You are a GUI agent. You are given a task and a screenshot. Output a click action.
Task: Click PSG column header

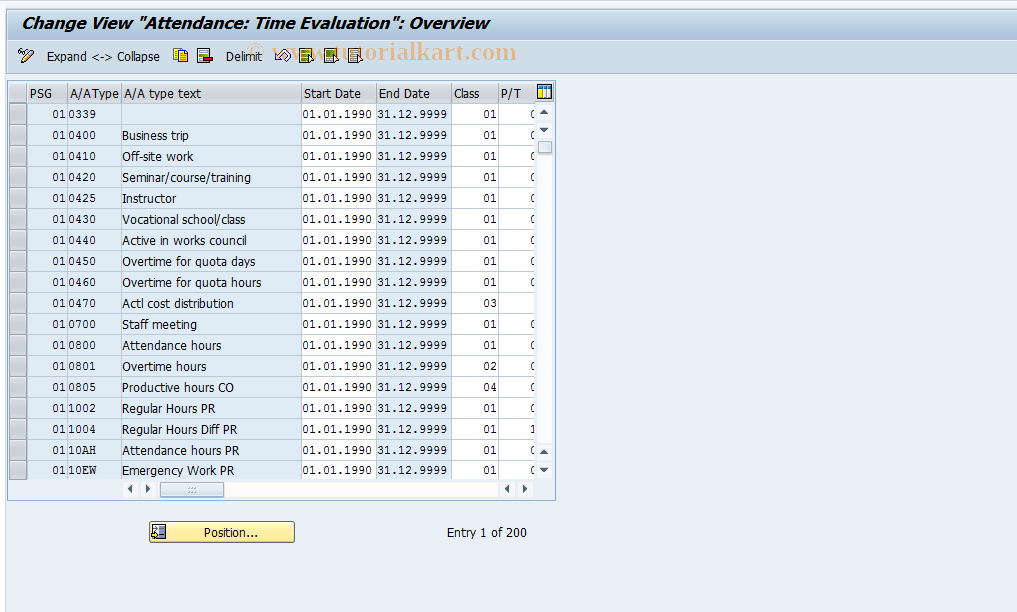click(x=47, y=93)
